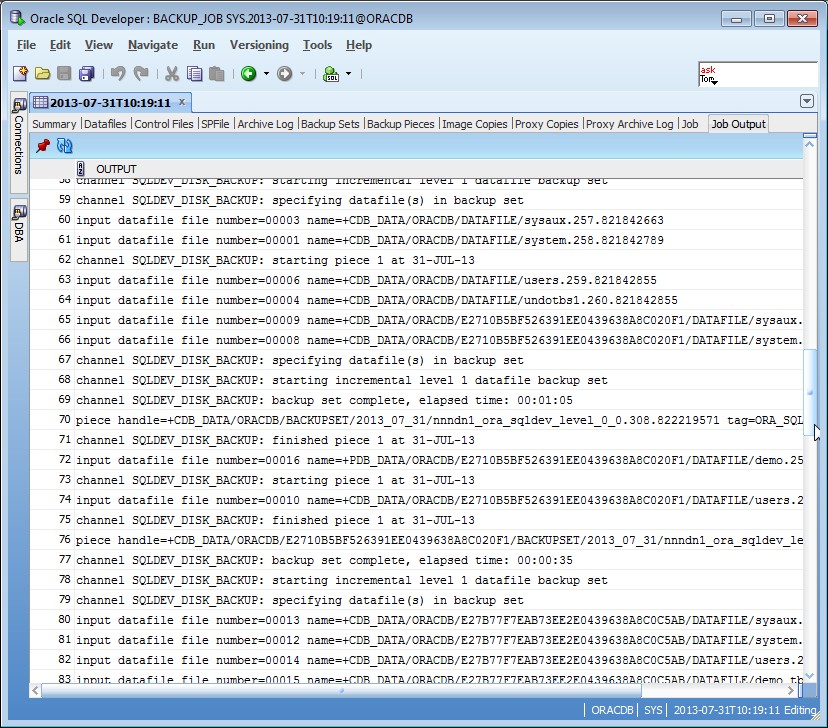Viewport: 828px width, 728px height.
Task: Click the Undo toolbar icon
Action: (118, 73)
